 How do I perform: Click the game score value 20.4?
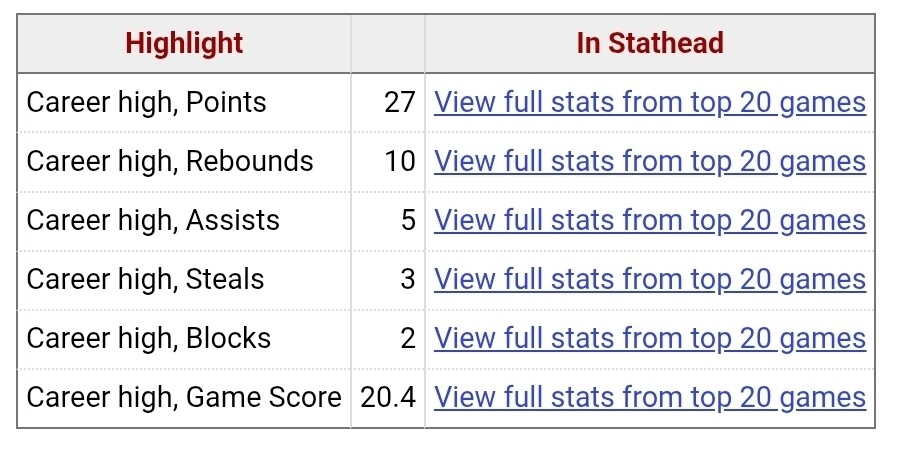click(388, 397)
